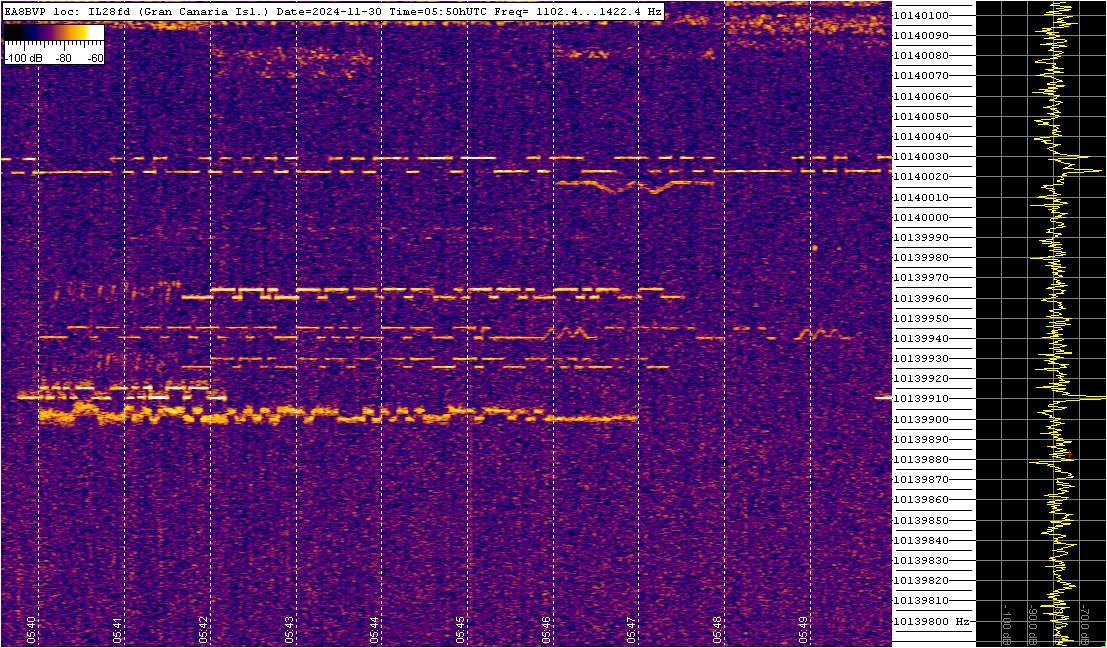Select the 10140090 frequency label
The width and height of the screenshot is (1107, 648).
(921, 35)
